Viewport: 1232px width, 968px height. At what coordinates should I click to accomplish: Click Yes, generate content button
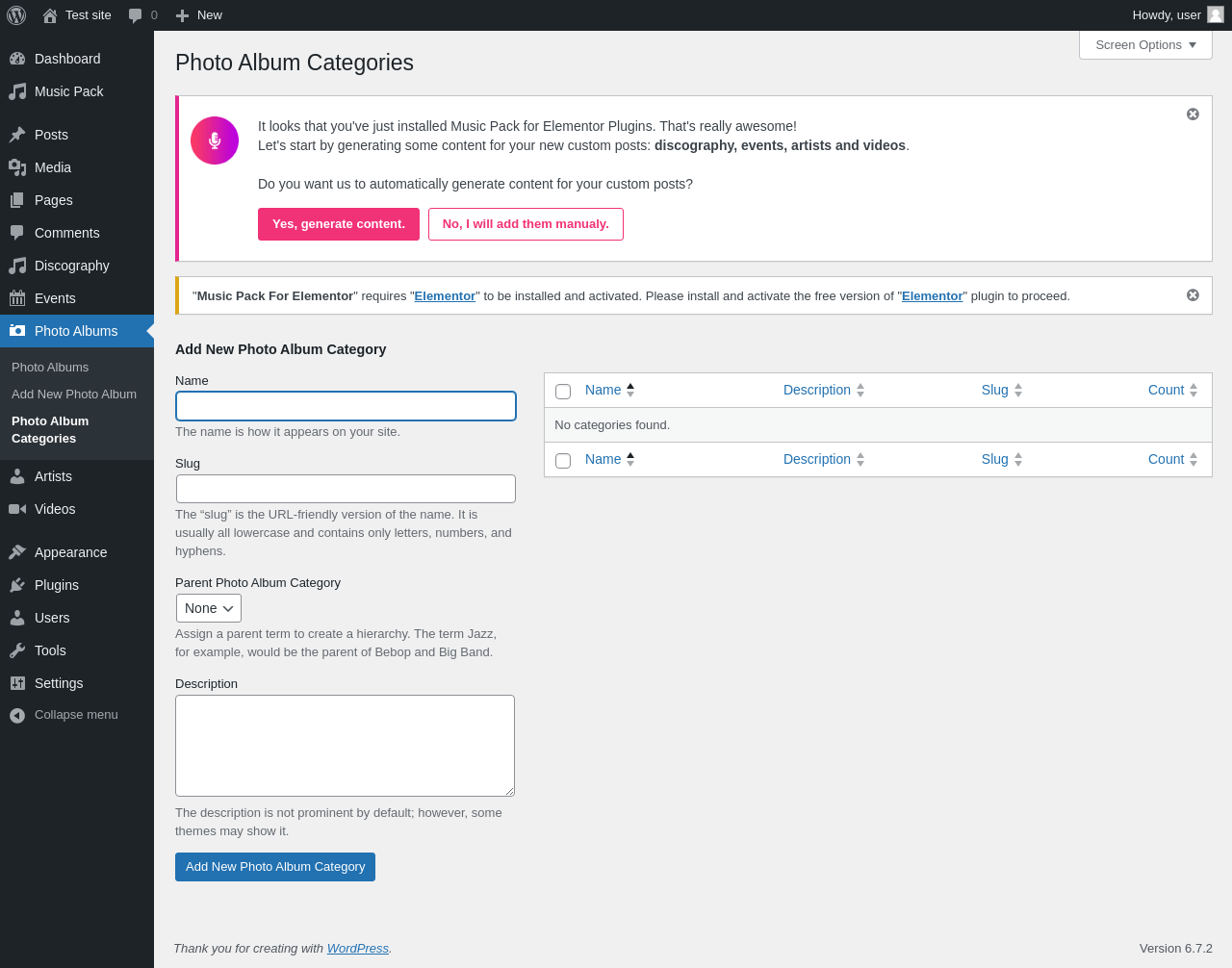(x=339, y=224)
